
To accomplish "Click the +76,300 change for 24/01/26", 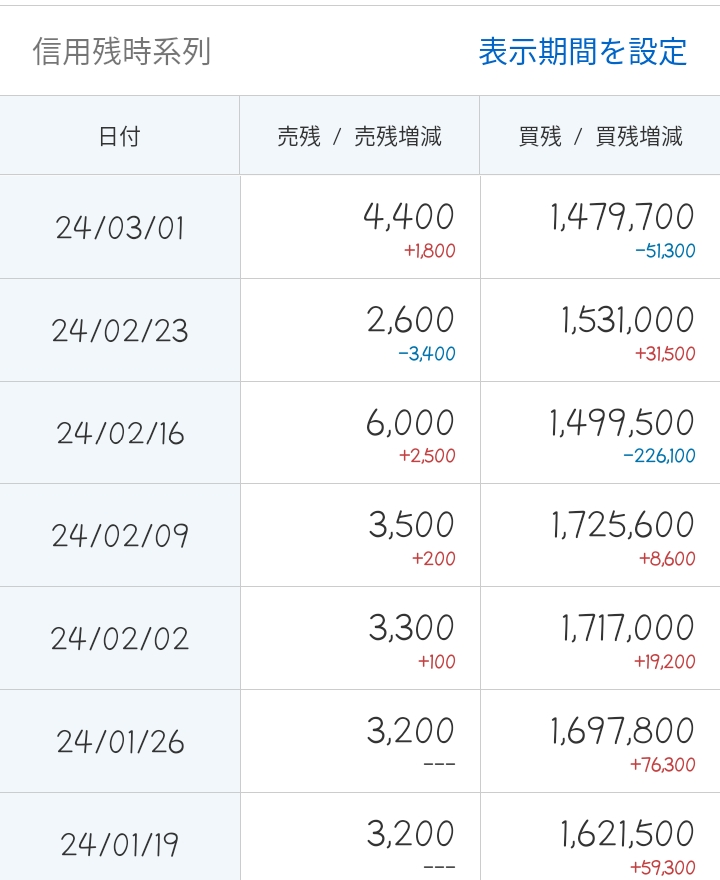I will [x=662, y=764].
